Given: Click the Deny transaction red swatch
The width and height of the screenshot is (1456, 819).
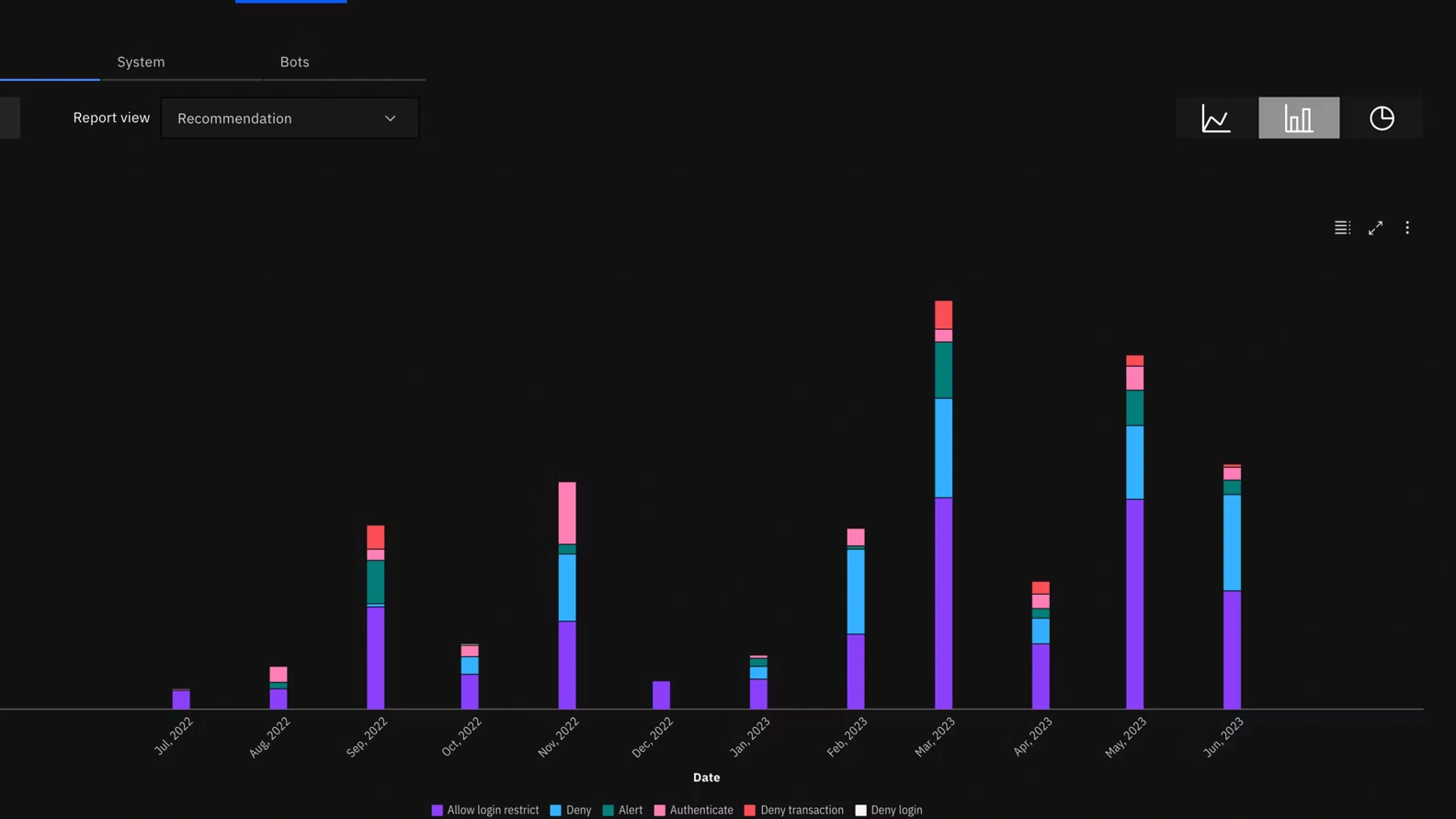Looking at the screenshot, I should point(749,810).
